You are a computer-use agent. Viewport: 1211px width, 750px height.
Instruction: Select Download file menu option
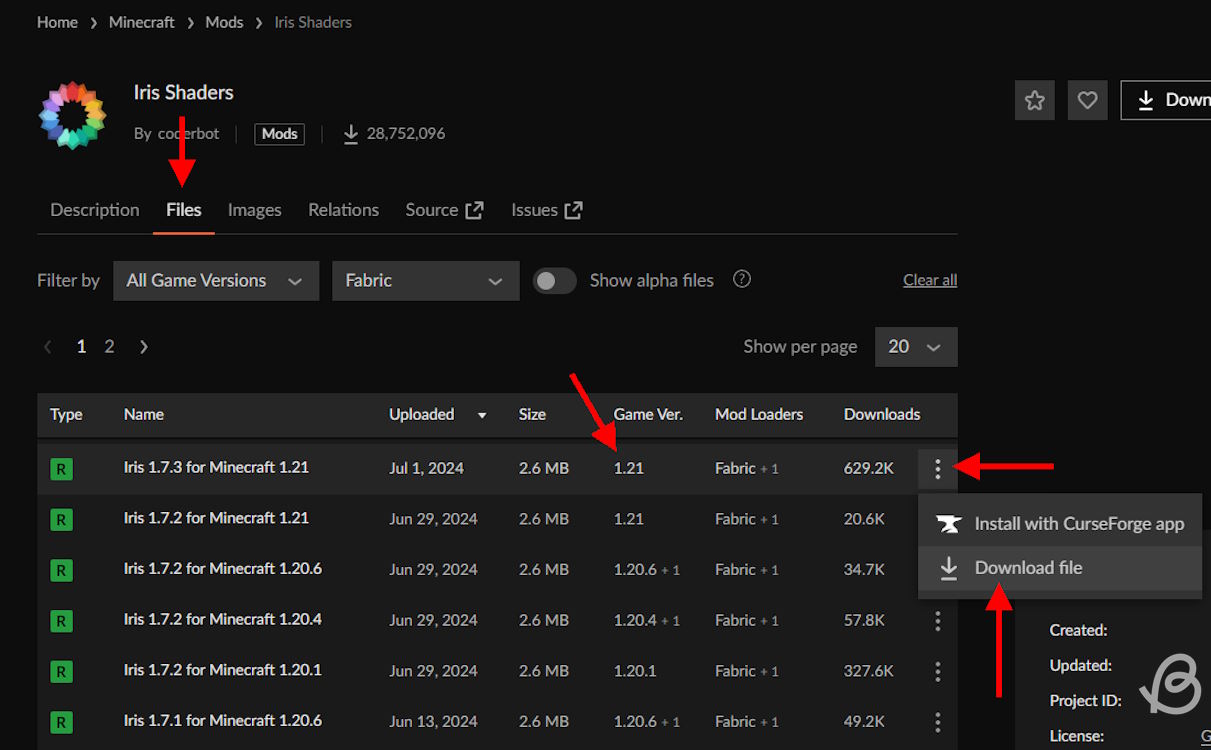[x=1028, y=568]
